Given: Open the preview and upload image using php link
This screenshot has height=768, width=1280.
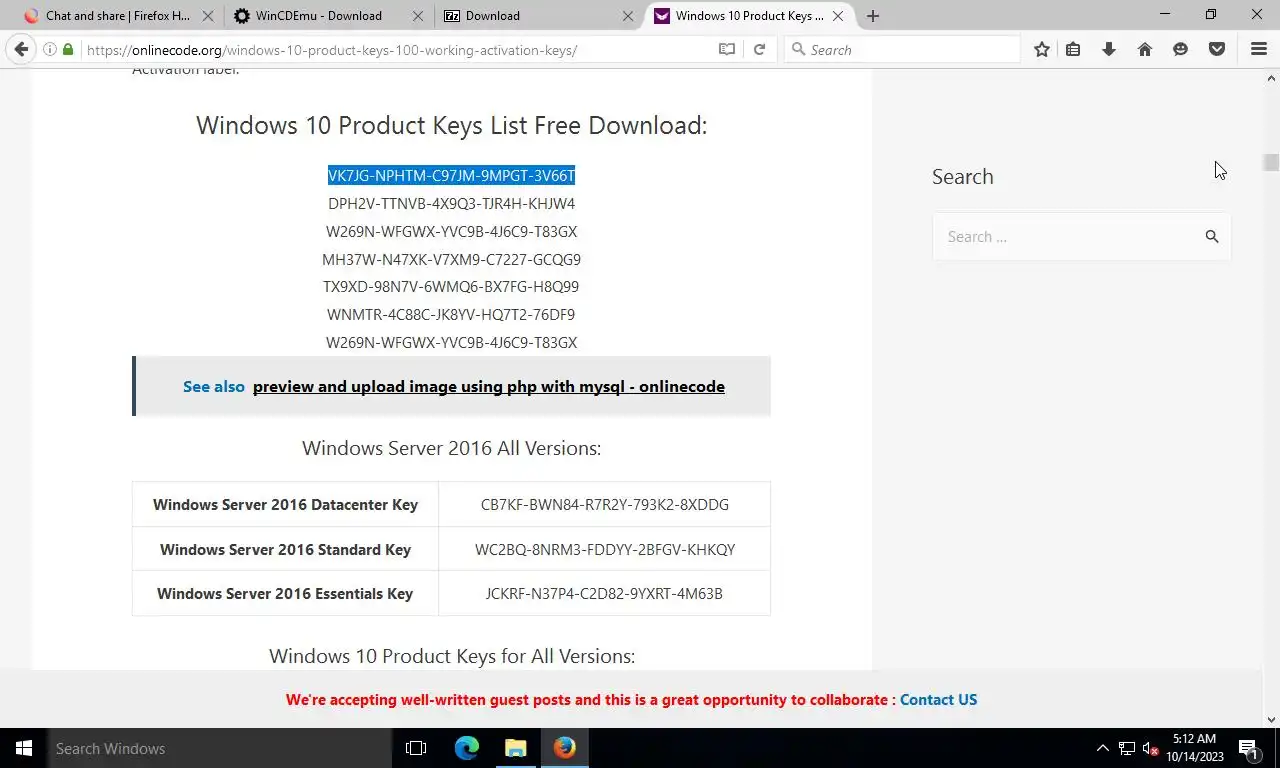Looking at the screenshot, I should point(489,386).
